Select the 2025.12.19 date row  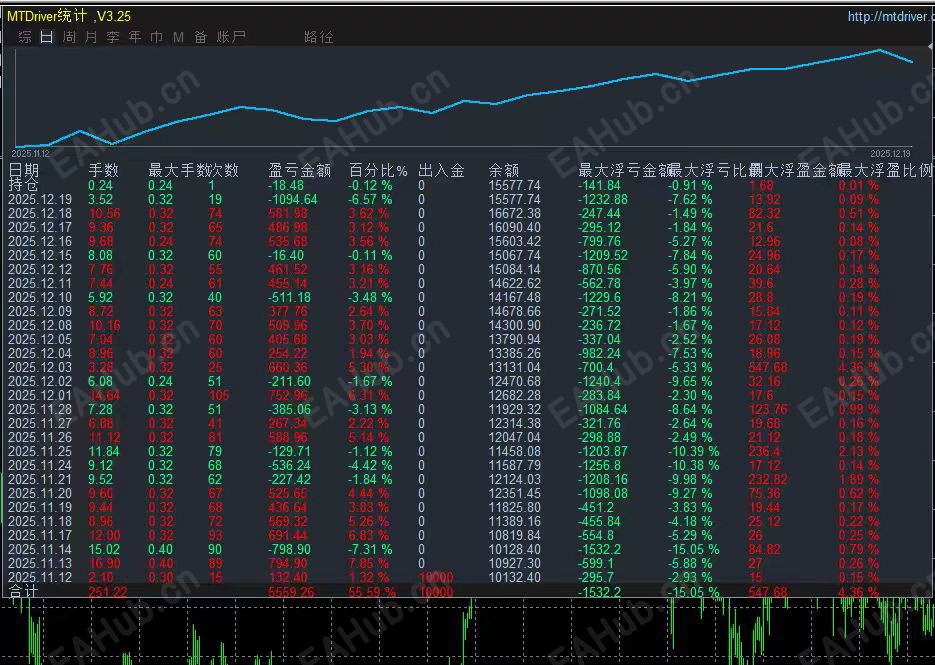click(40, 199)
